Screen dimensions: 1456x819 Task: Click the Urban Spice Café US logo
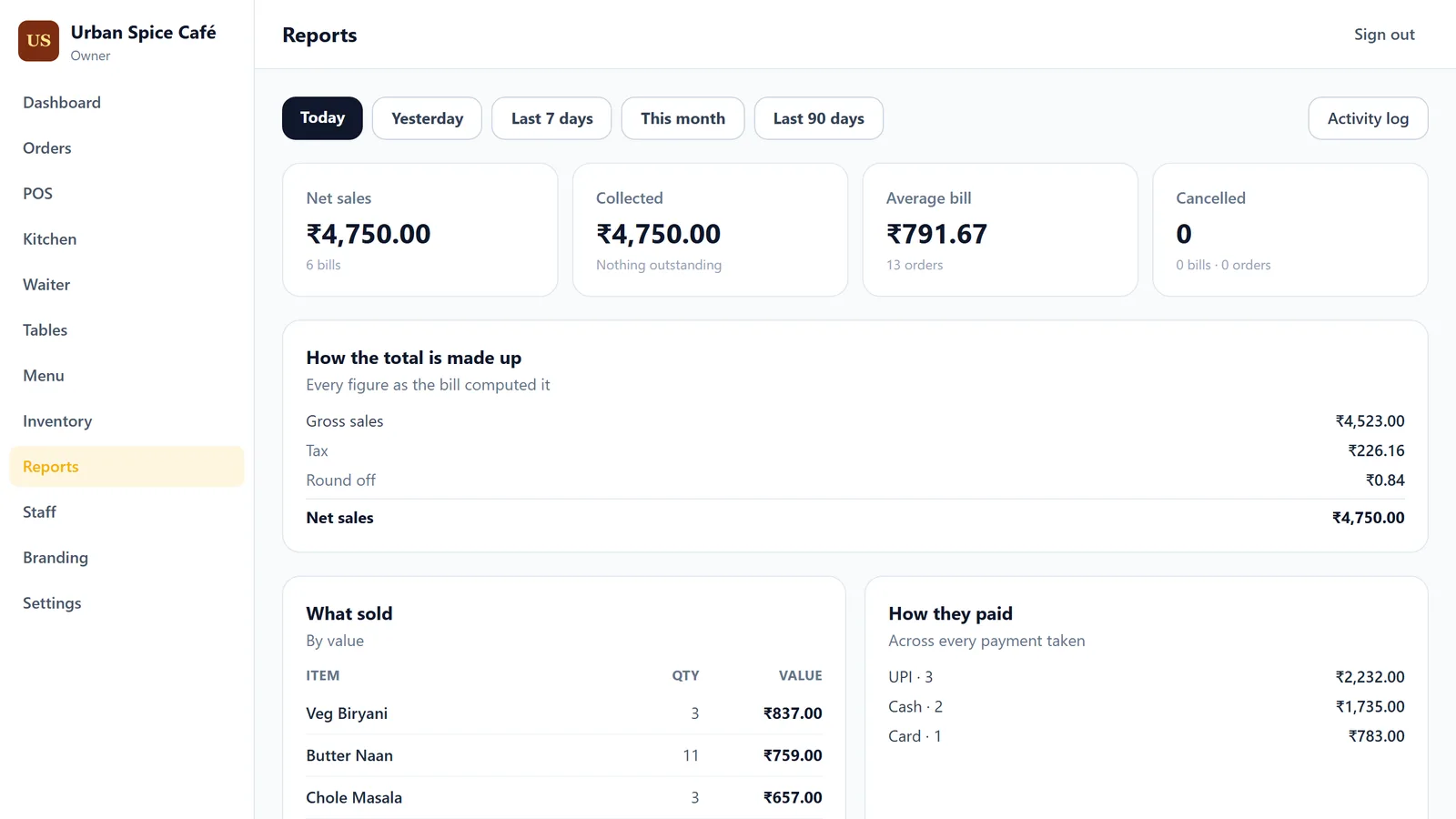click(38, 41)
